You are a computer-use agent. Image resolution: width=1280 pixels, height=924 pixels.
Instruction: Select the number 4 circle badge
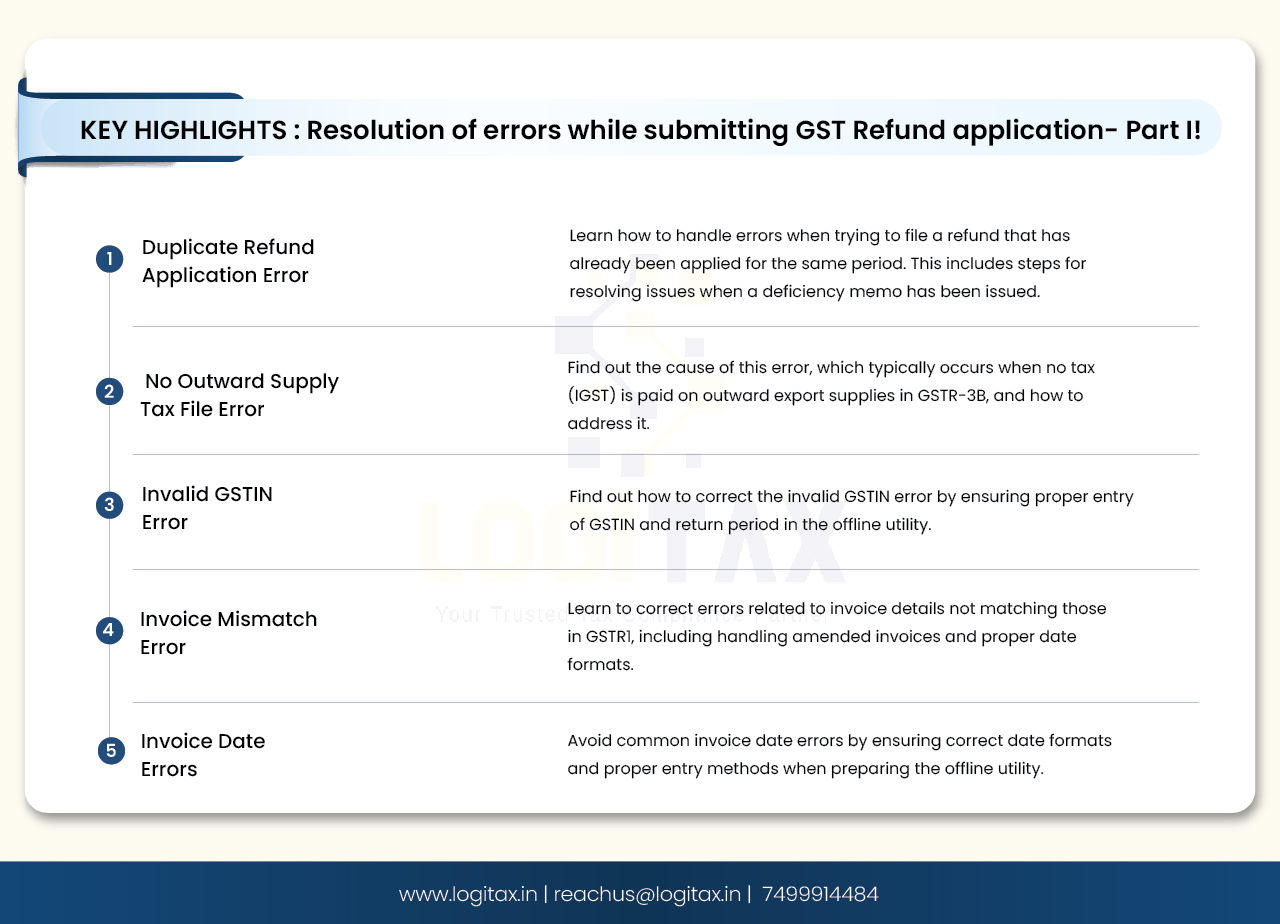(x=109, y=630)
